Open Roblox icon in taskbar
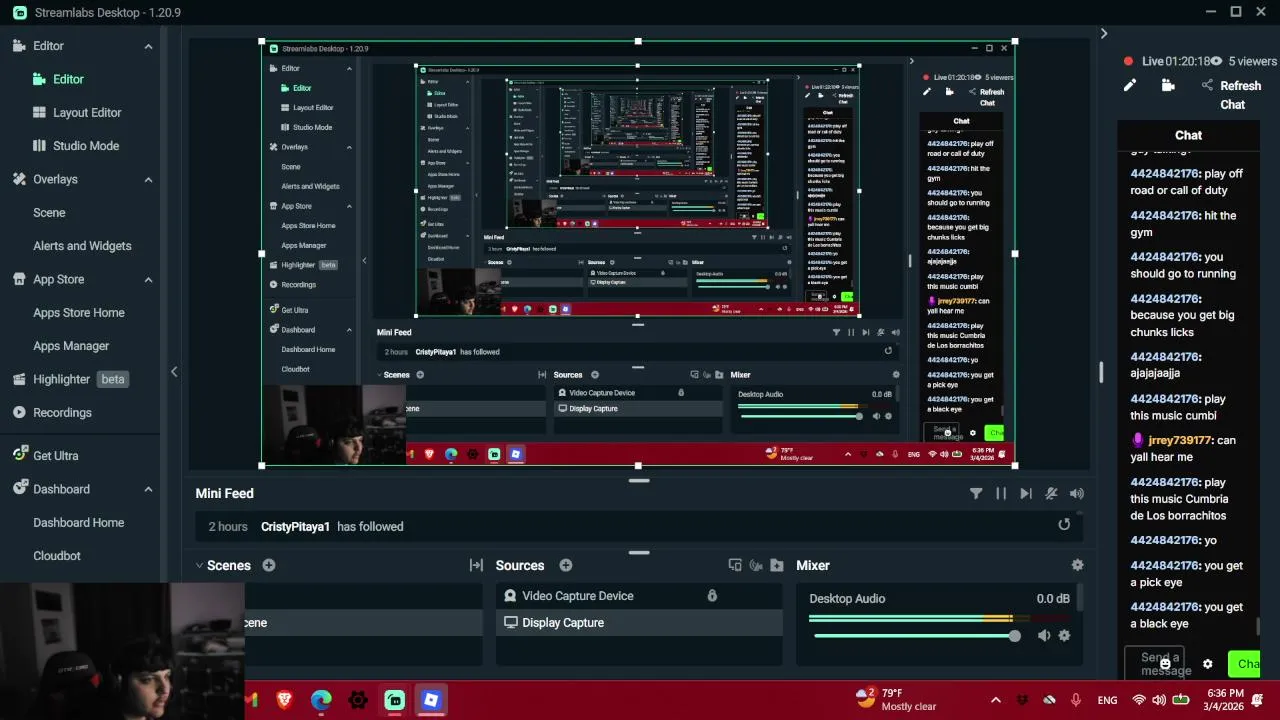Image resolution: width=1280 pixels, height=720 pixels. click(x=431, y=699)
